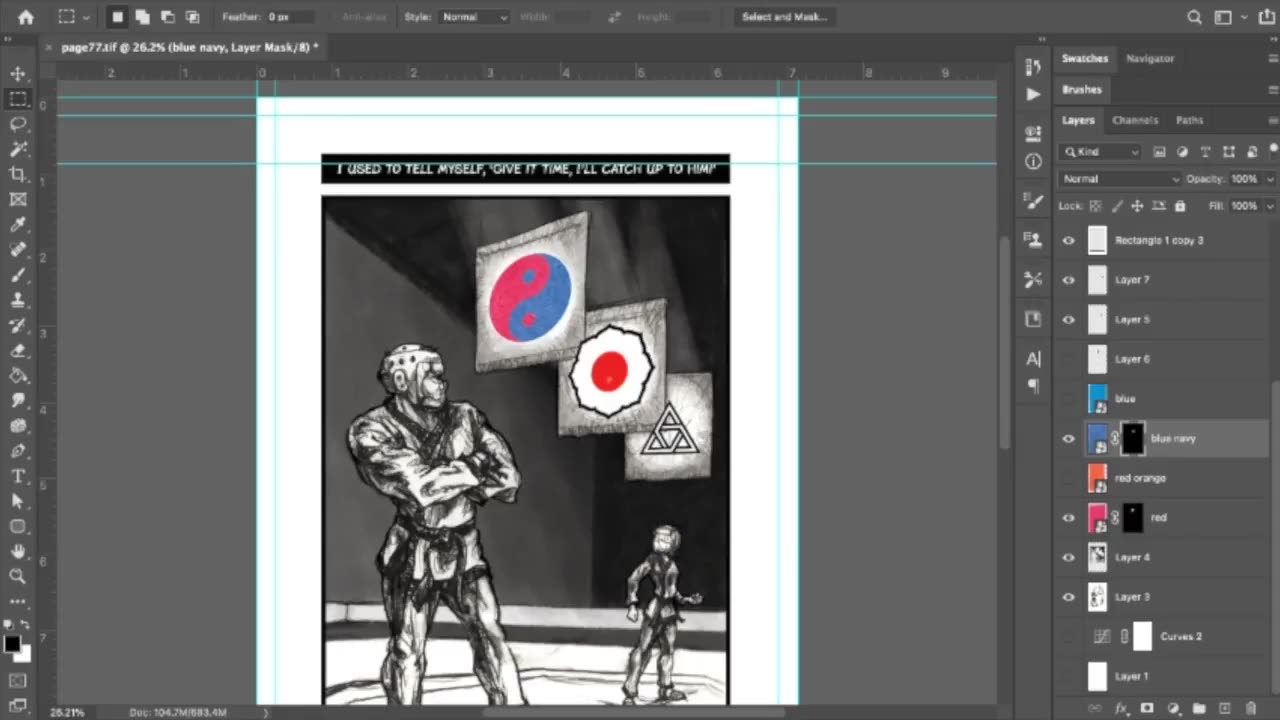The height and width of the screenshot is (720, 1280).
Task: Select the Path Selection tool
Action: coord(18,501)
